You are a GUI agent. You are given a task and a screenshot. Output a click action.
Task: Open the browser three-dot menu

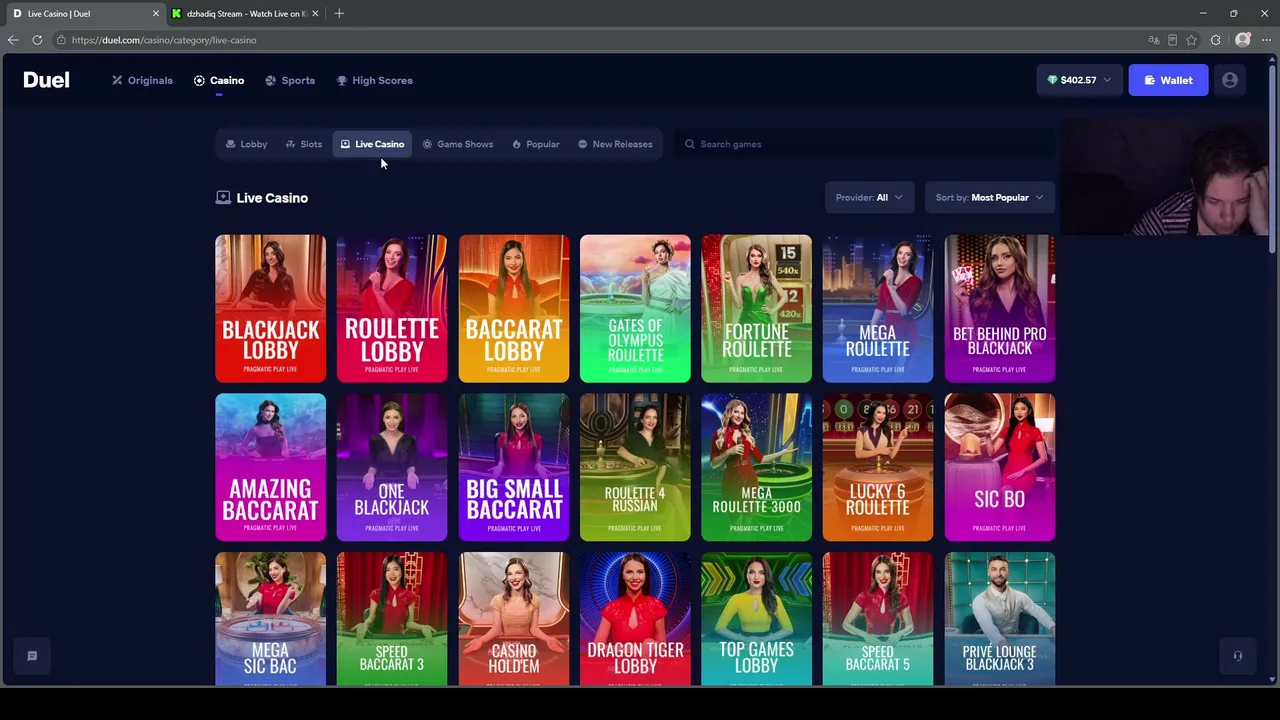(1266, 40)
